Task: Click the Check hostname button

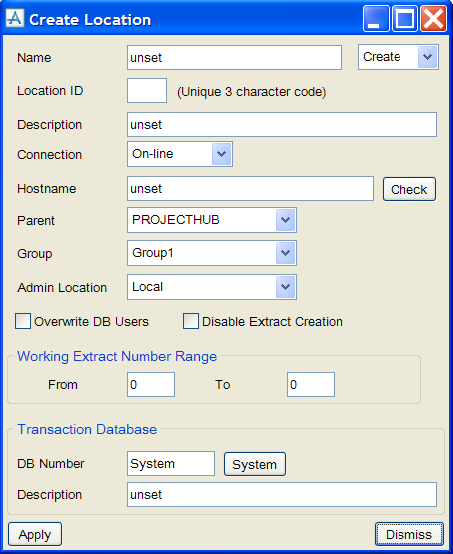Action: [409, 189]
